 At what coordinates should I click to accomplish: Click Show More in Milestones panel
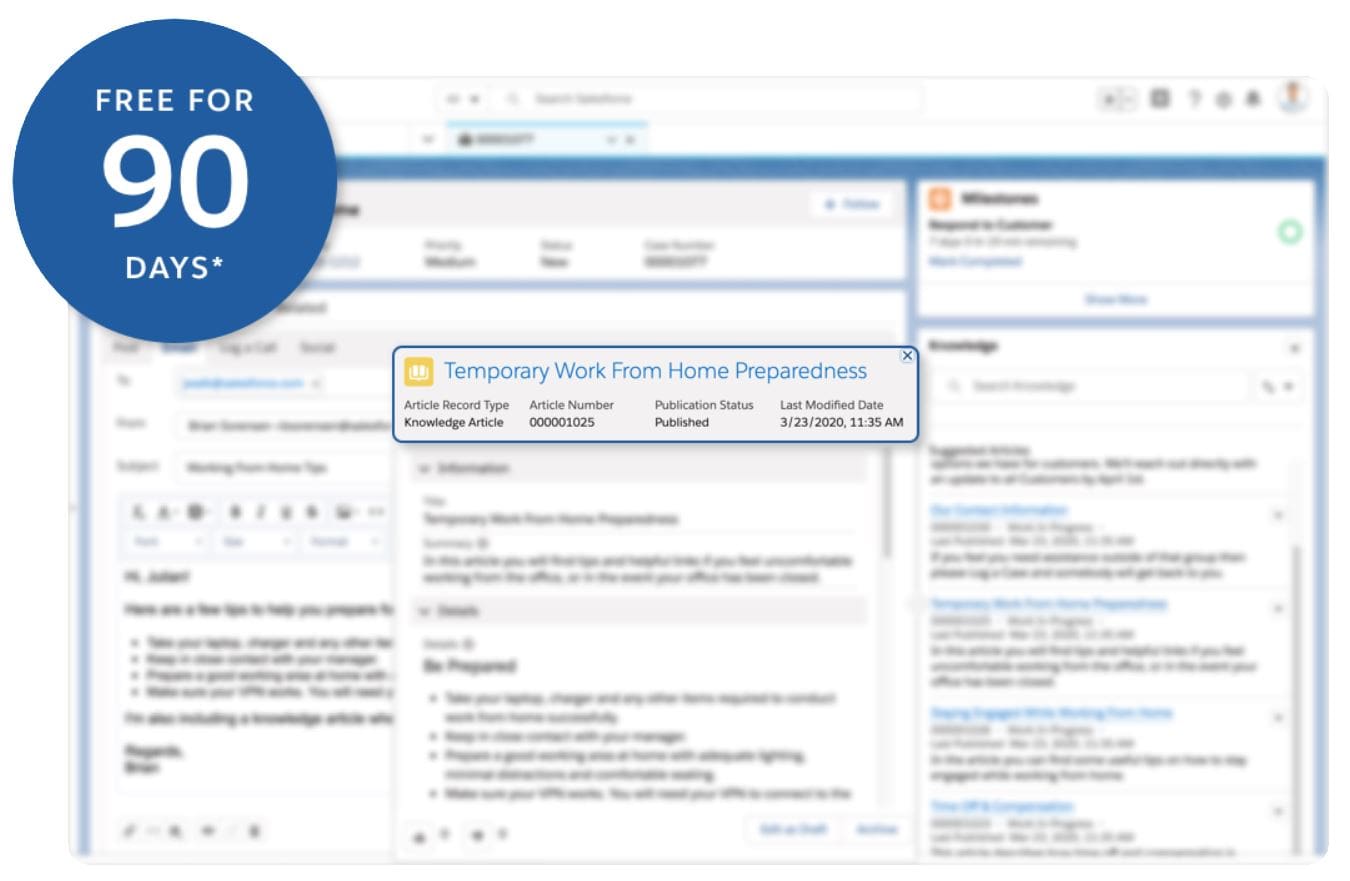coord(1115,299)
